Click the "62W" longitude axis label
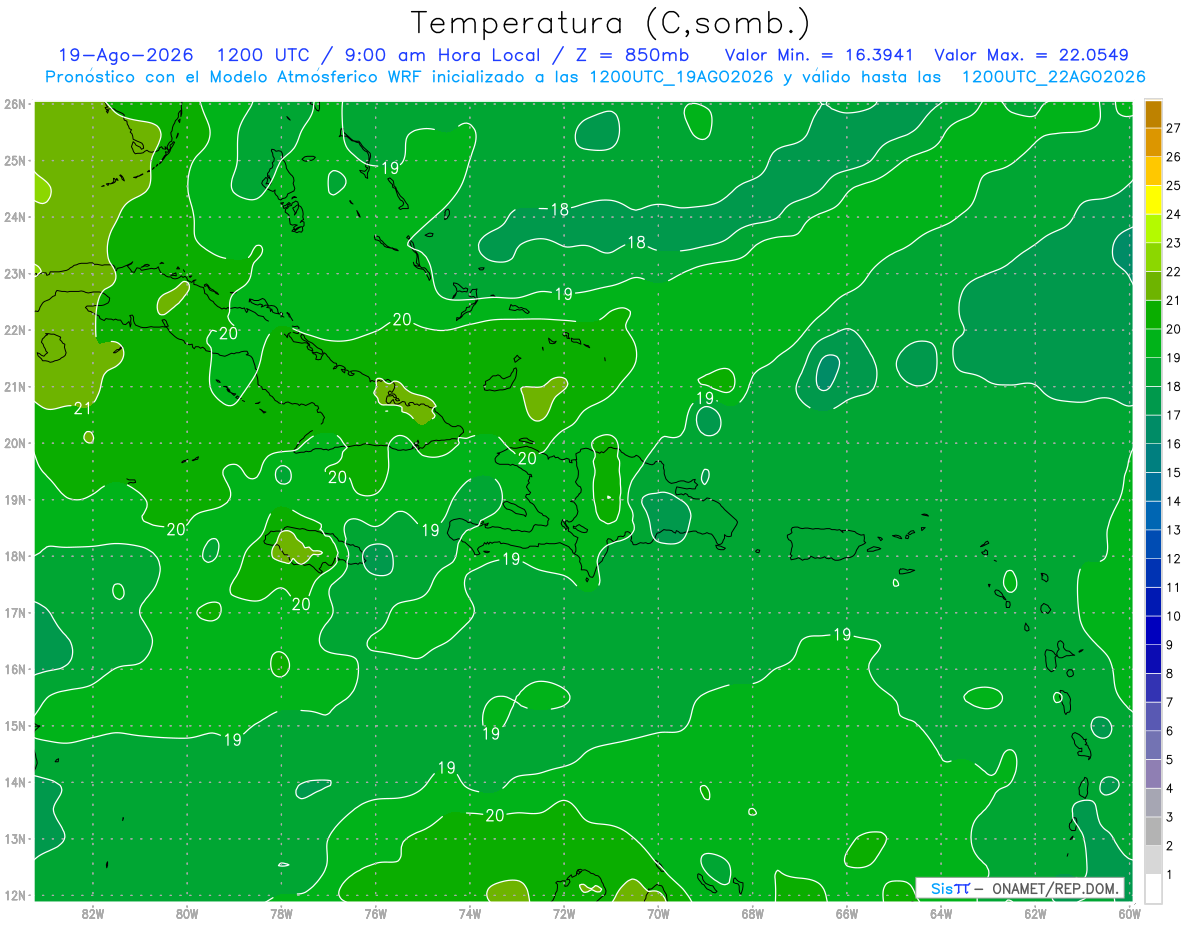The image size is (1200, 927). (x=1035, y=913)
